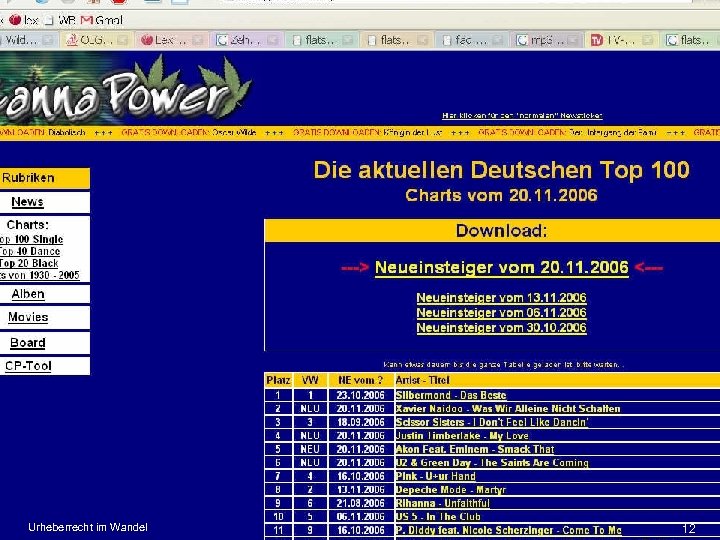Click date 13.11.2006 in Depeche Mode row
The height and width of the screenshot is (540, 720).
click(x=360, y=489)
